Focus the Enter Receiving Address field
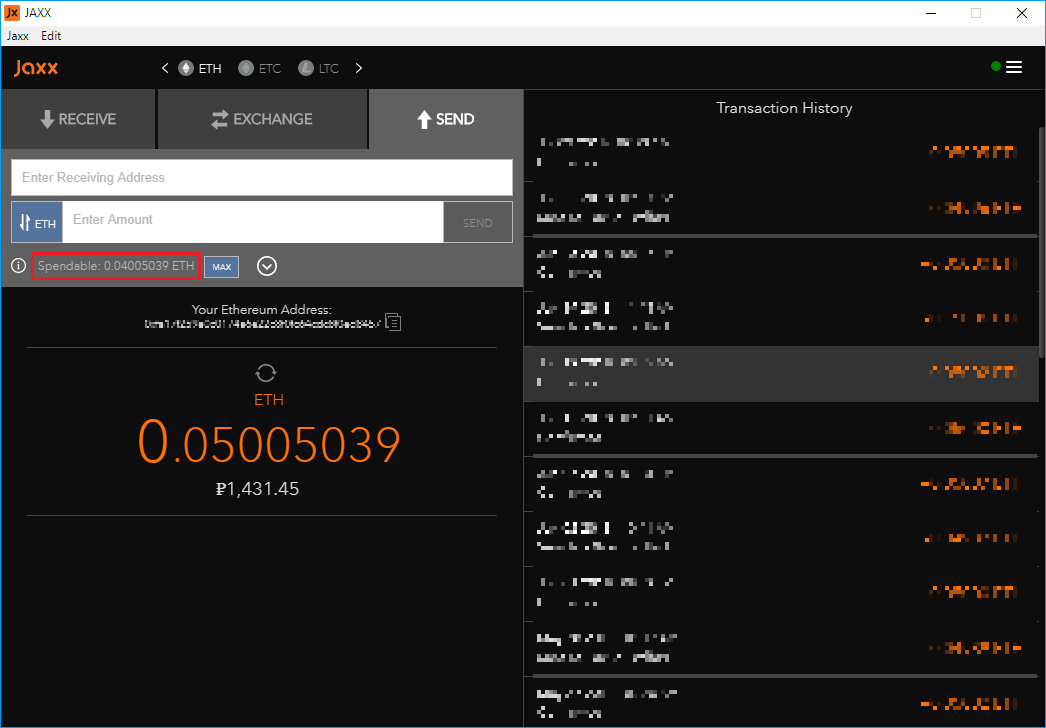 [x=262, y=177]
